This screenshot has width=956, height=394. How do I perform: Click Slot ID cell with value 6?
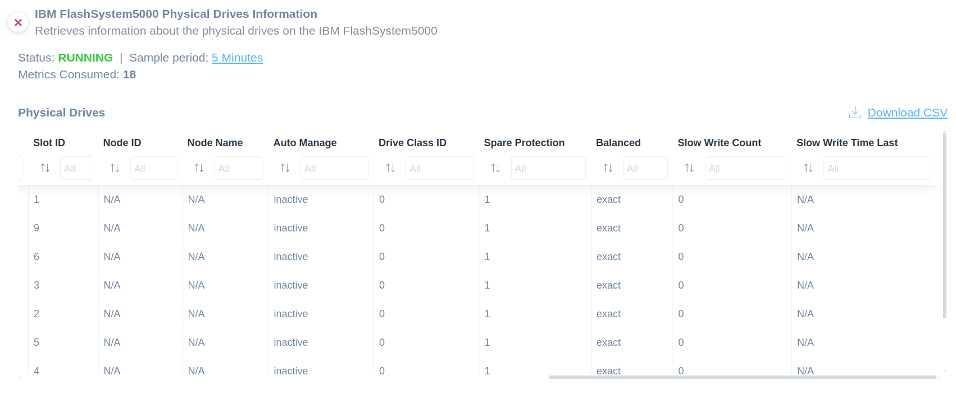point(36,257)
